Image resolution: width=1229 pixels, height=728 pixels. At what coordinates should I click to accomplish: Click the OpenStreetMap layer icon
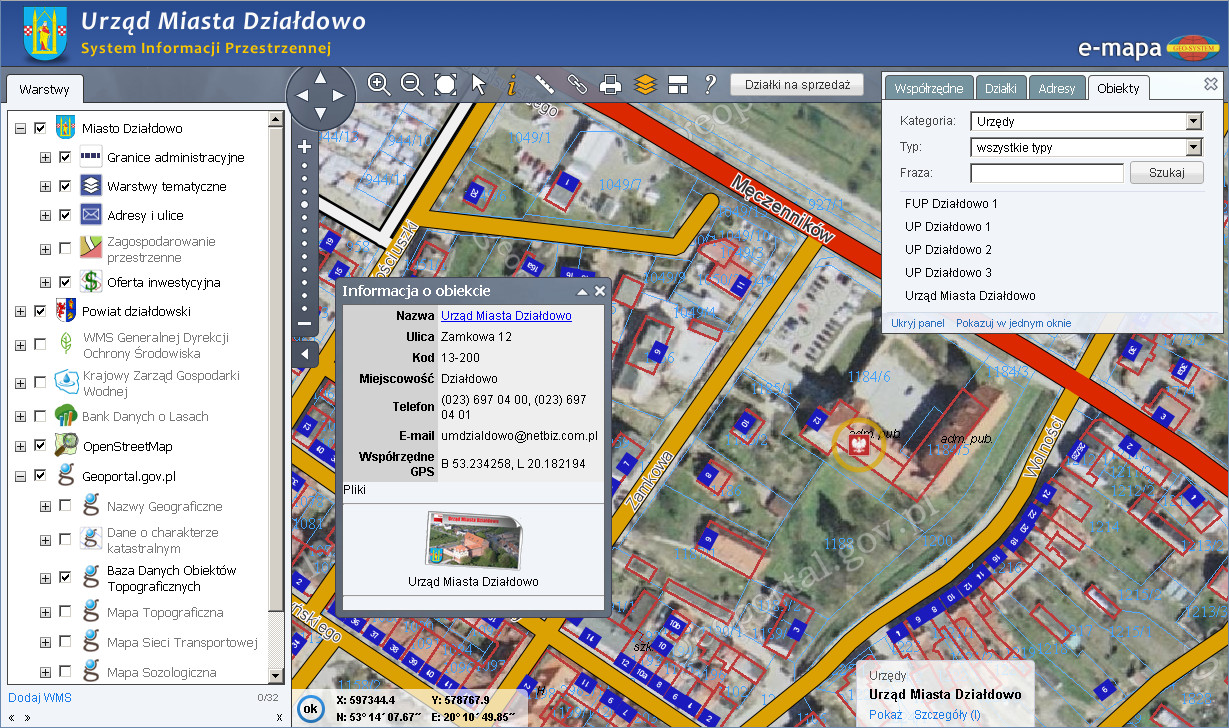[x=66, y=445]
